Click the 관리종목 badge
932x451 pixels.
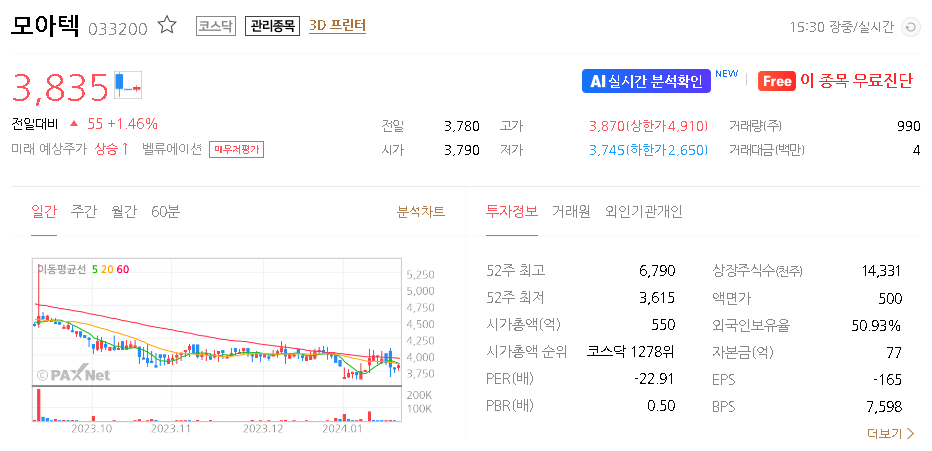click(x=272, y=26)
